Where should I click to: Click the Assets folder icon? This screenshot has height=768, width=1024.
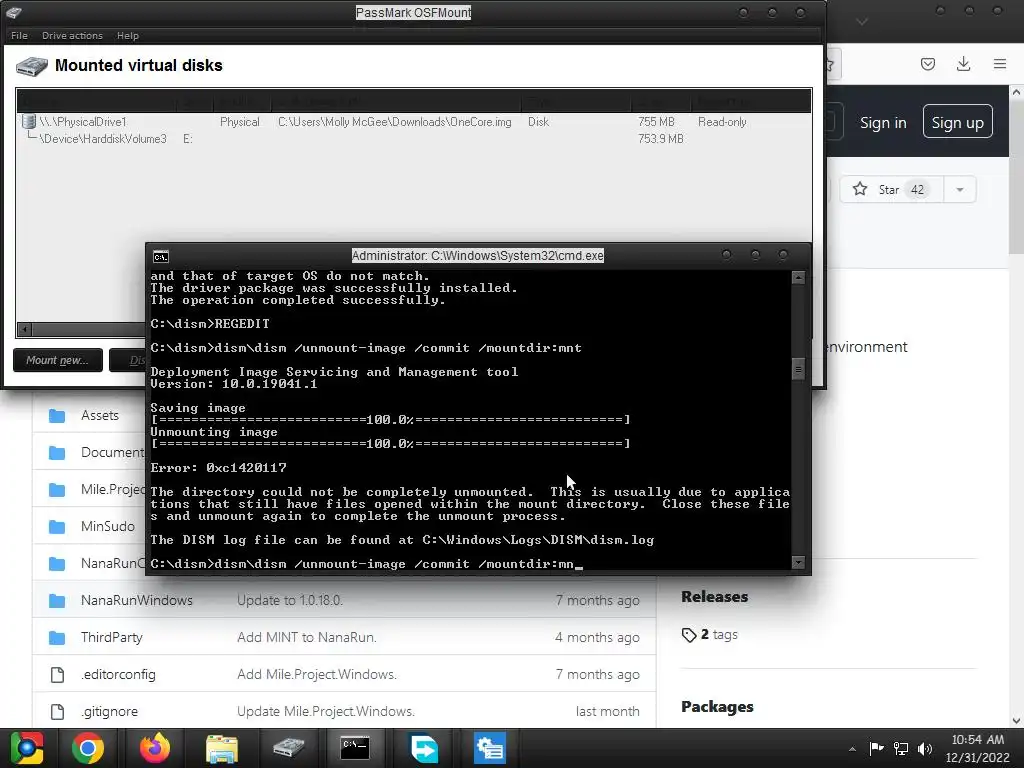(x=57, y=415)
